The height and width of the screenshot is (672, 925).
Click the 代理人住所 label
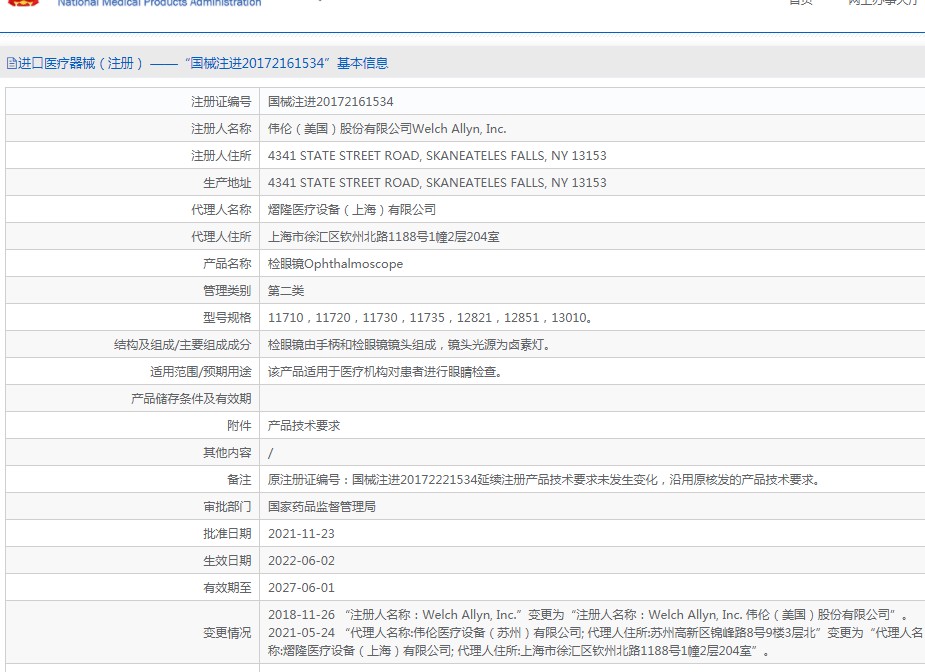221,237
